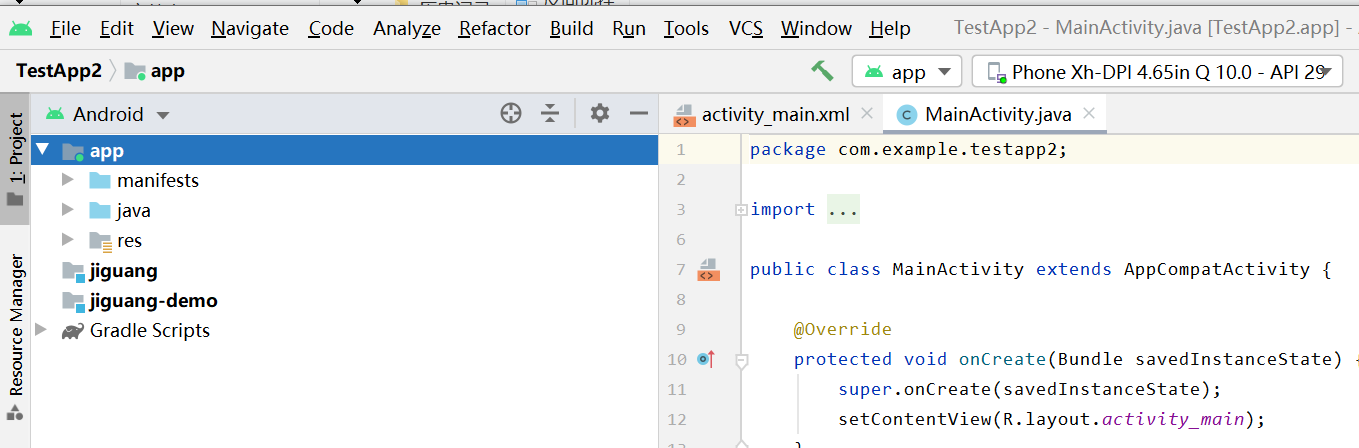This screenshot has width=1359, height=448.
Task: Click the related XML file gutter icon on line 7
Action: pyautogui.click(x=708, y=269)
